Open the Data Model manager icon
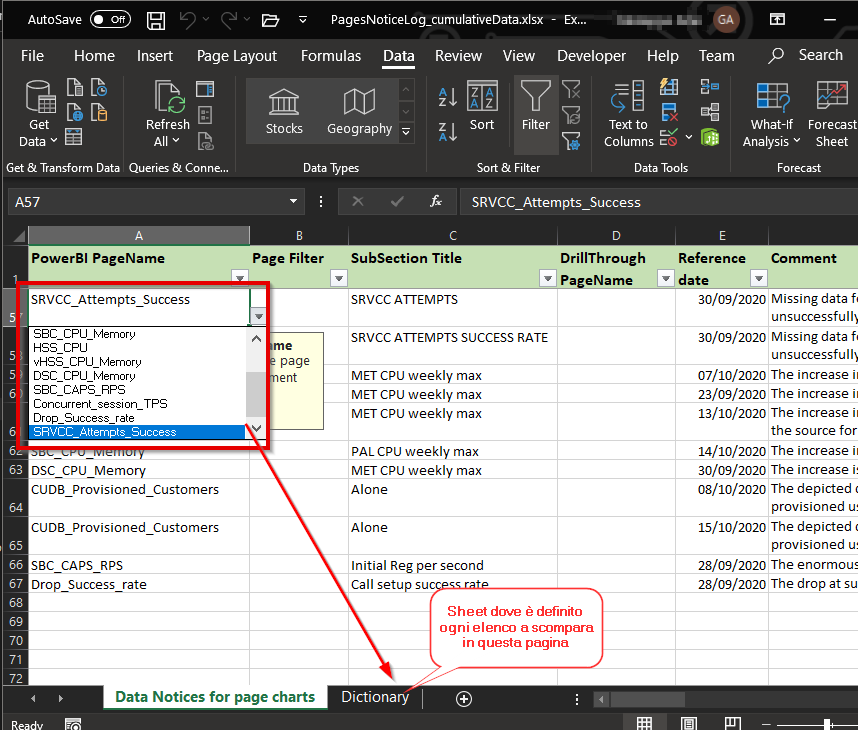Image resolution: width=858 pixels, height=730 pixels. click(710, 137)
